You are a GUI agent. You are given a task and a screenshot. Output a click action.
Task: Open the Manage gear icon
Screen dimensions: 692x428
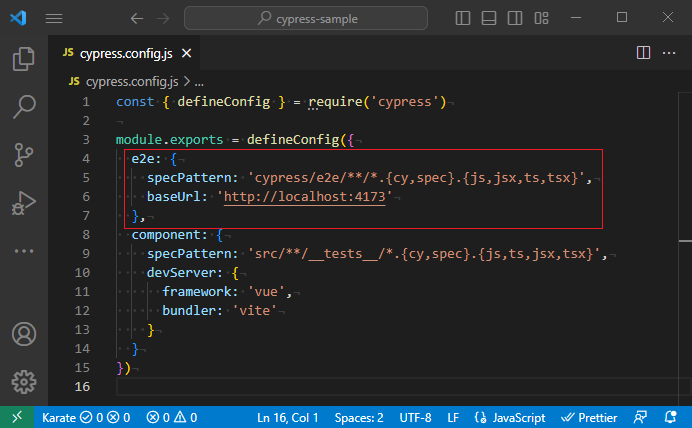pos(24,382)
